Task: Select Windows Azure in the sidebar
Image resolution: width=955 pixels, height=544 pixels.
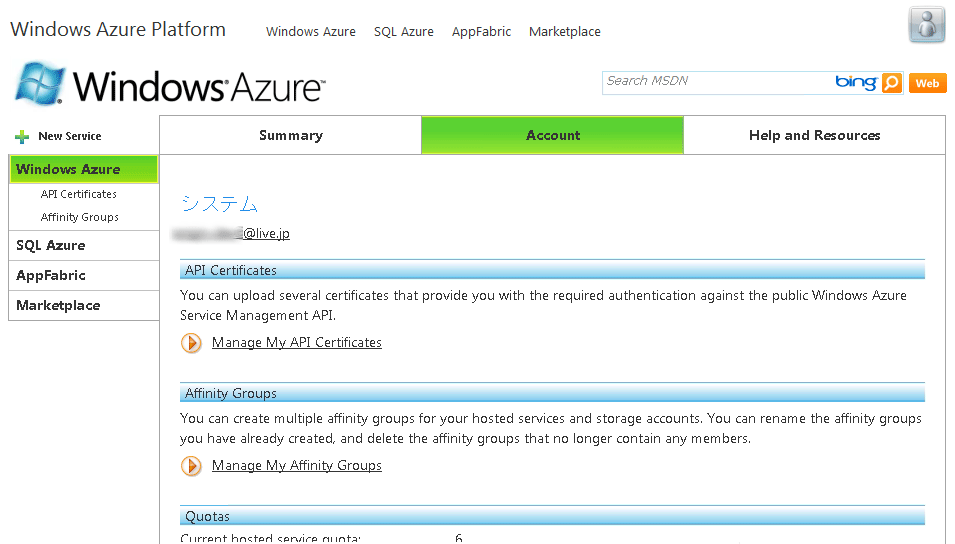Action: (83, 169)
